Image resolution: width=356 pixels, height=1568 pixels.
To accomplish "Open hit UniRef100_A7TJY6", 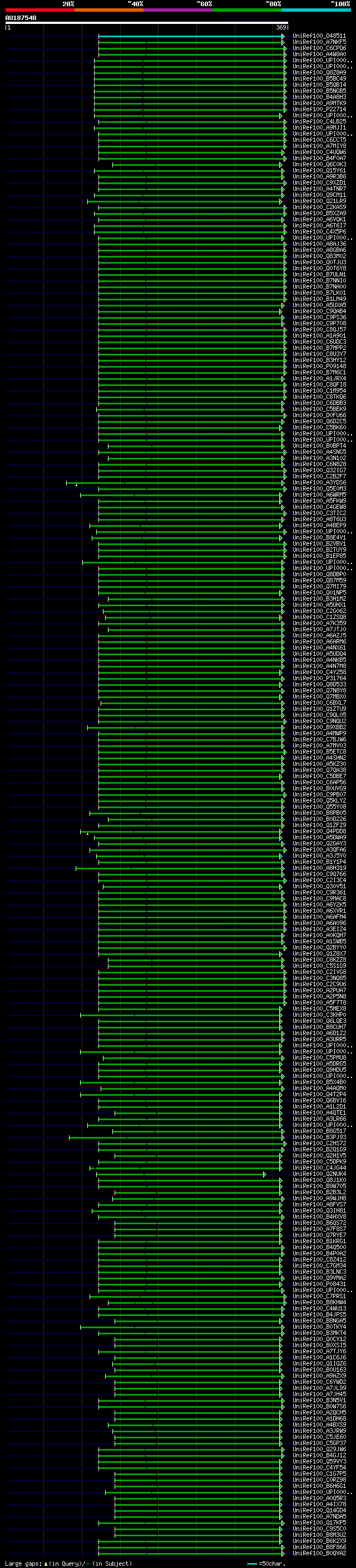I will (319, 1351).
